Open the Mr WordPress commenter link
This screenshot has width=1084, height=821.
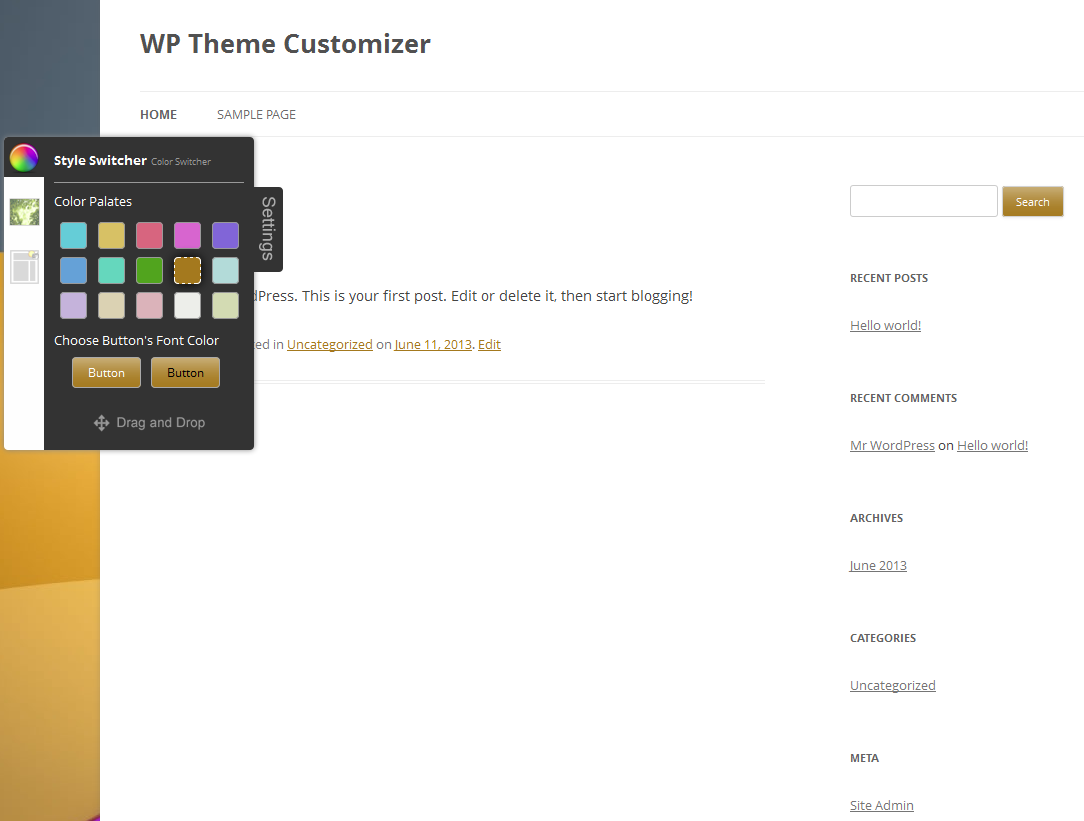pos(892,446)
